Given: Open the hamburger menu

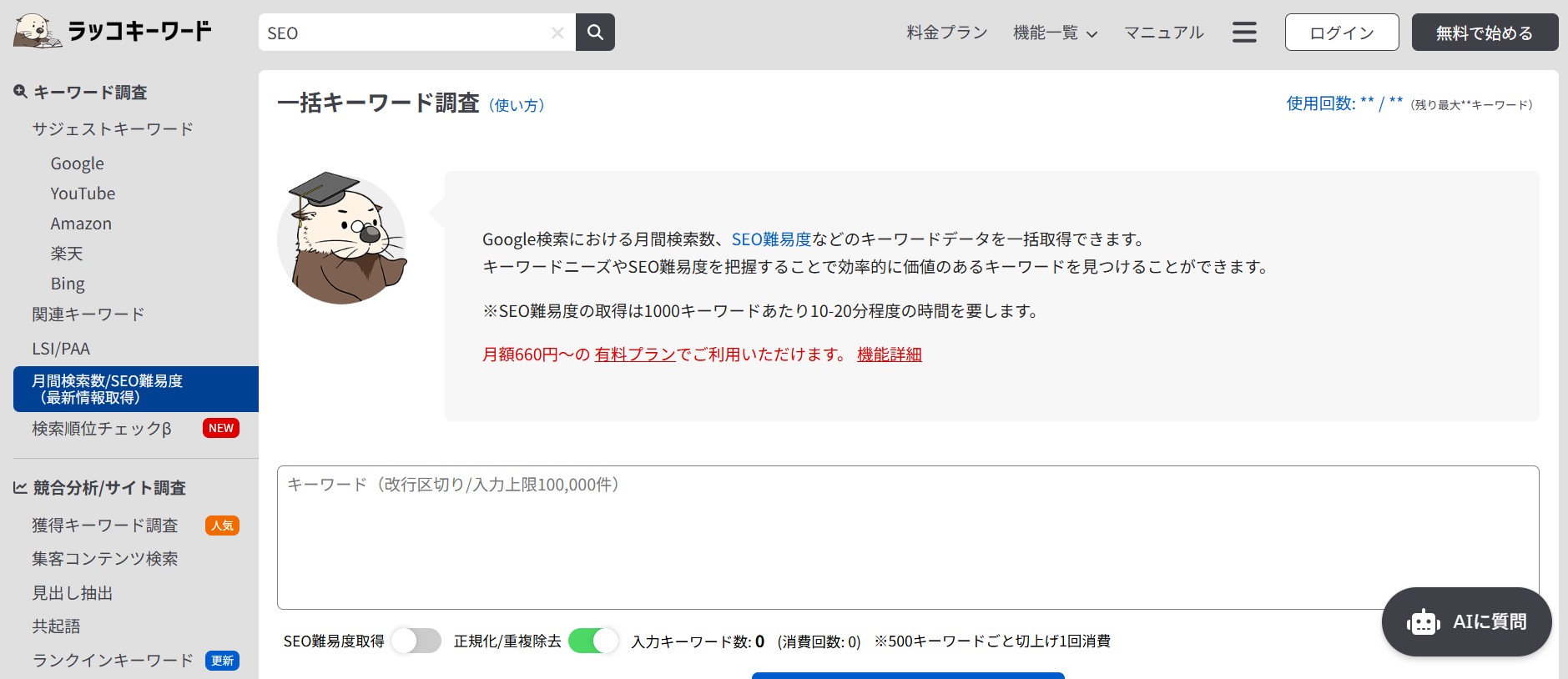Looking at the screenshot, I should (1244, 33).
